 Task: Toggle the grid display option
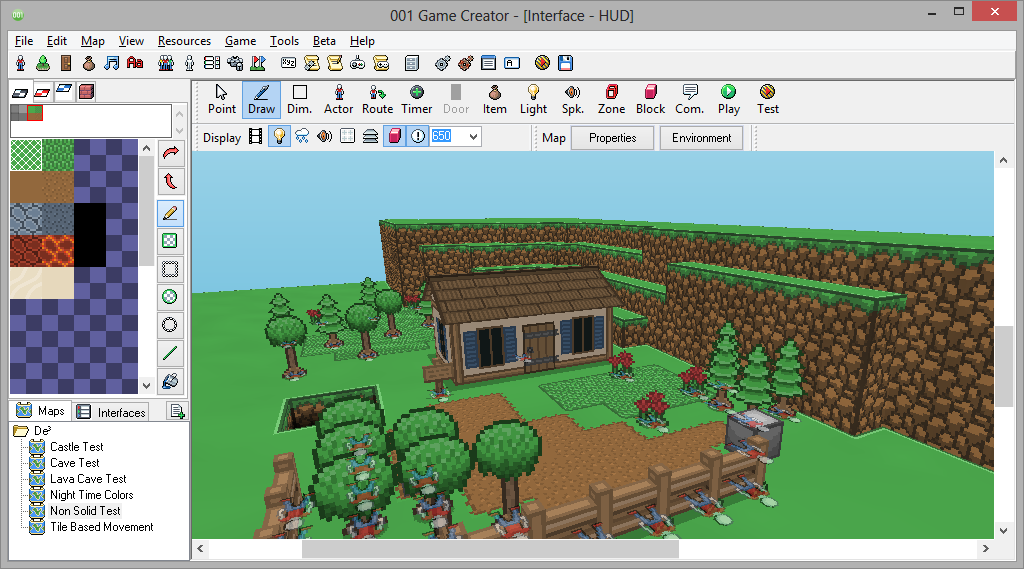click(347, 137)
